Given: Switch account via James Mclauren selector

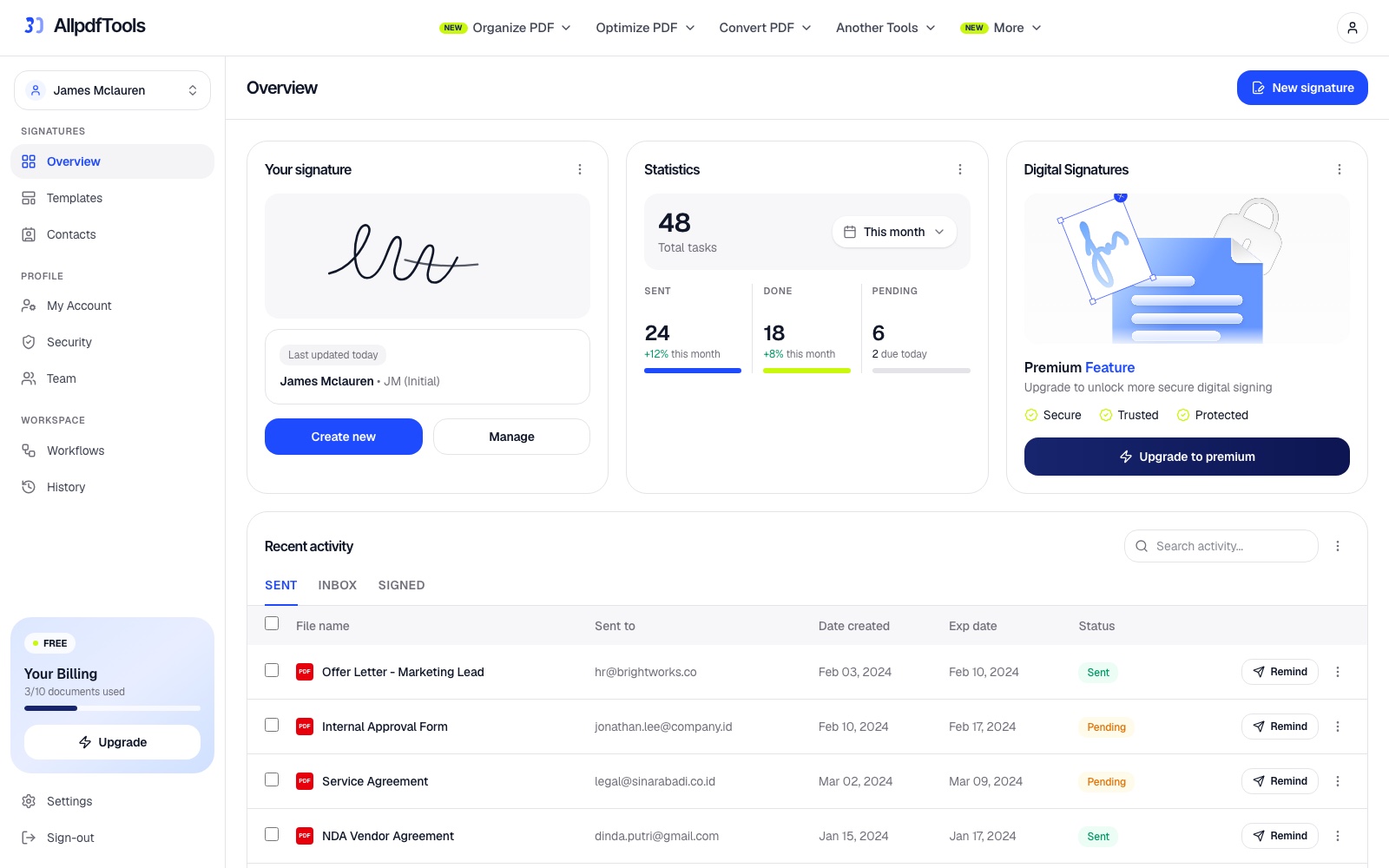Looking at the screenshot, I should 112,90.
